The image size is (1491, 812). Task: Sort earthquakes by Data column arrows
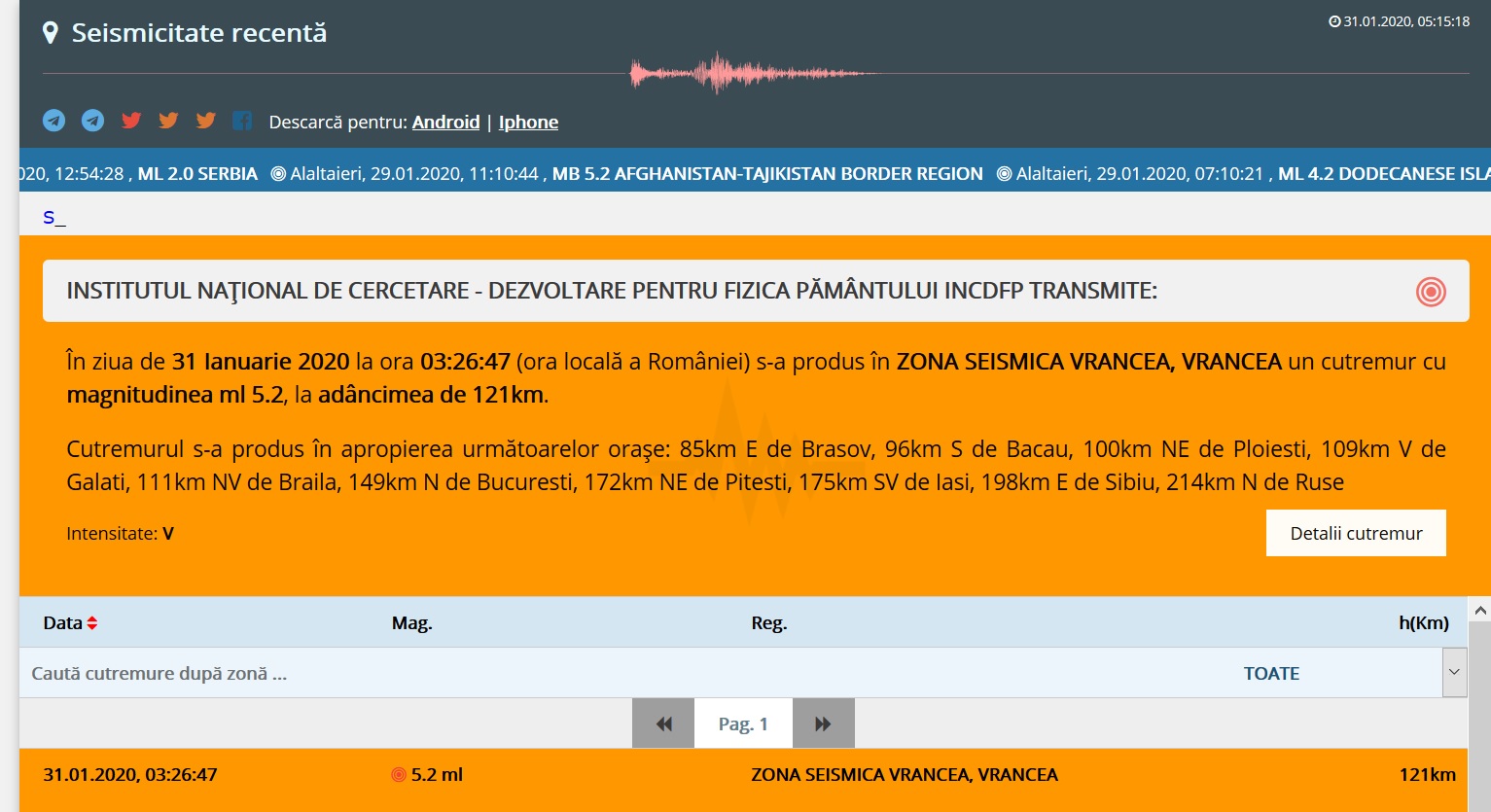pos(92,623)
